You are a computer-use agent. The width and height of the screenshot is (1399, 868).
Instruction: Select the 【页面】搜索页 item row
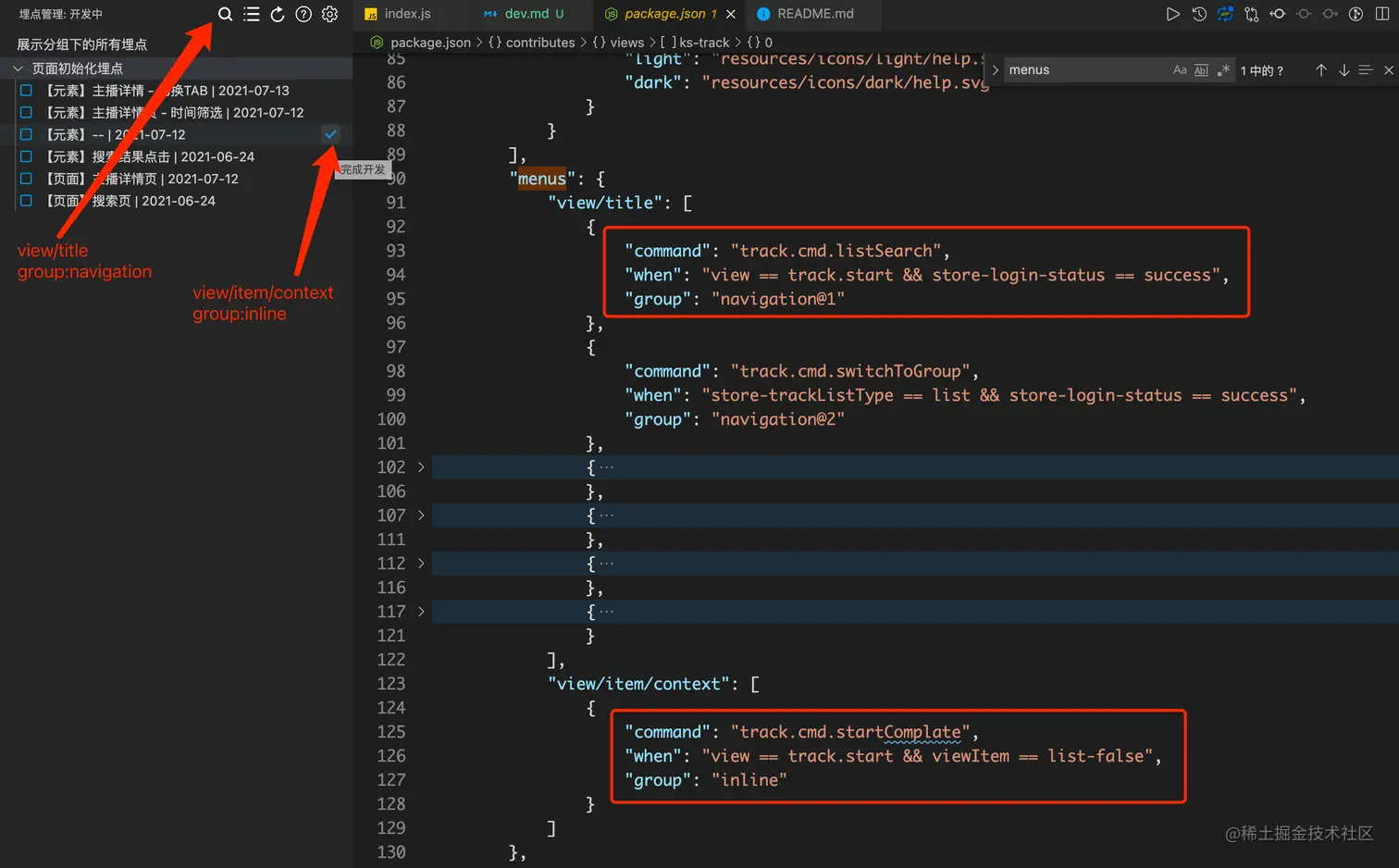[x=176, y=200]
